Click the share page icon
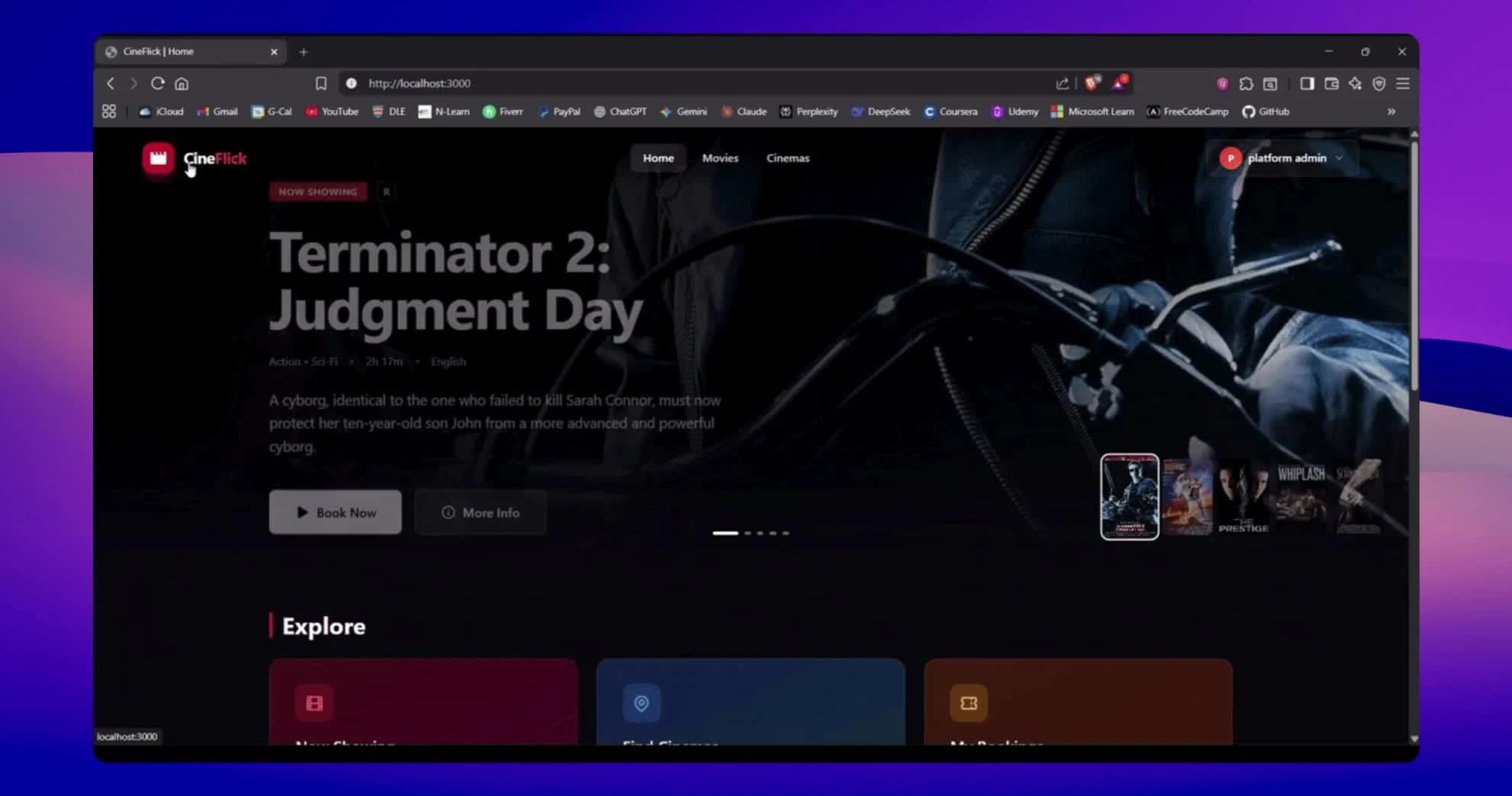Viewport: 1512px width, 796px height. coord(1062,83)
